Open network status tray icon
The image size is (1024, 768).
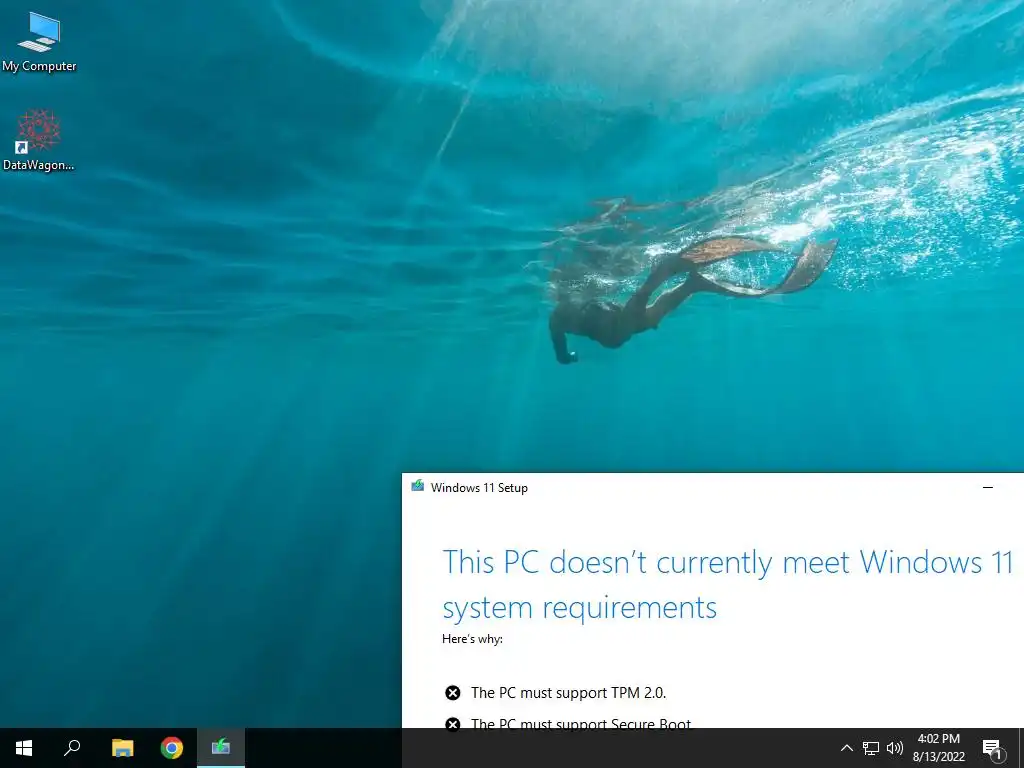pyautogui.click(x=871, y=748)
